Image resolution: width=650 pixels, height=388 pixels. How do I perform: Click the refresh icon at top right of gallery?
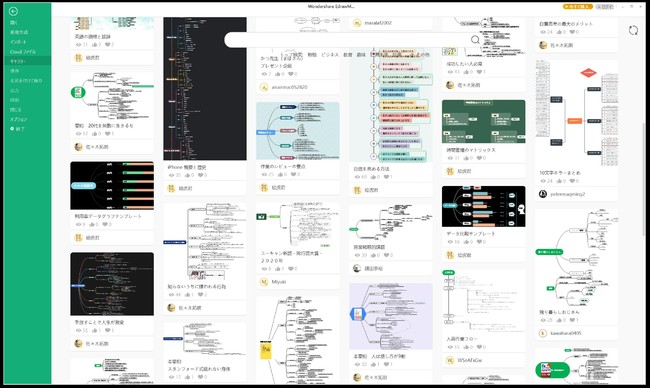[633, 30]
